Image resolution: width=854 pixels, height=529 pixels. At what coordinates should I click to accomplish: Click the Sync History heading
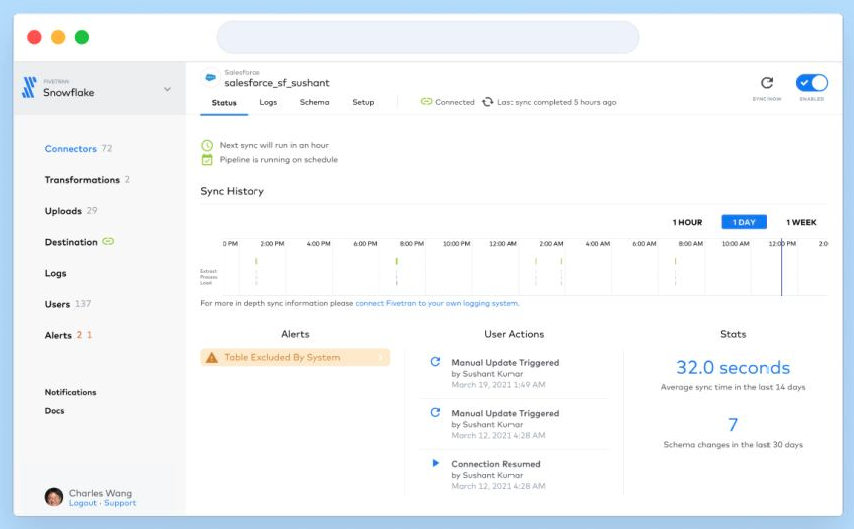[232, 191]
